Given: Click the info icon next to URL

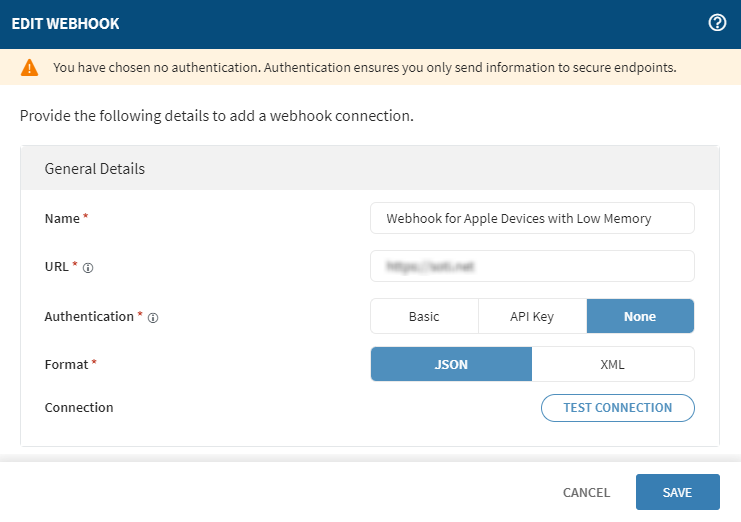Looking at the screenshot, I should click(88, 268).
